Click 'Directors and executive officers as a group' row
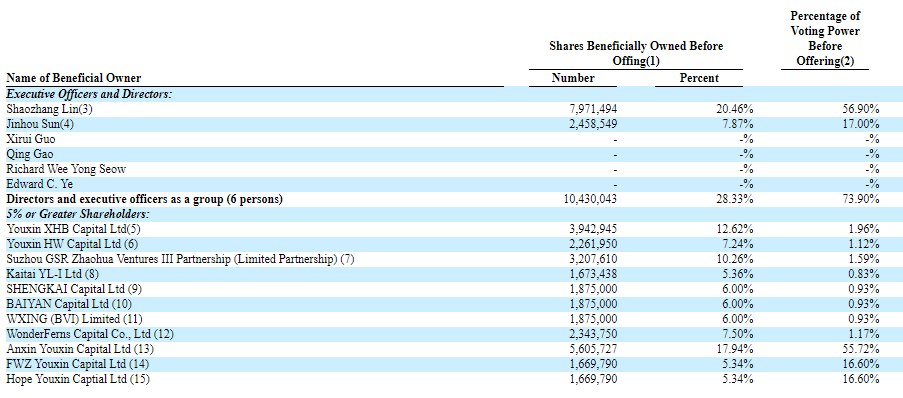The image size is (903, 398). tap(145, 199)
